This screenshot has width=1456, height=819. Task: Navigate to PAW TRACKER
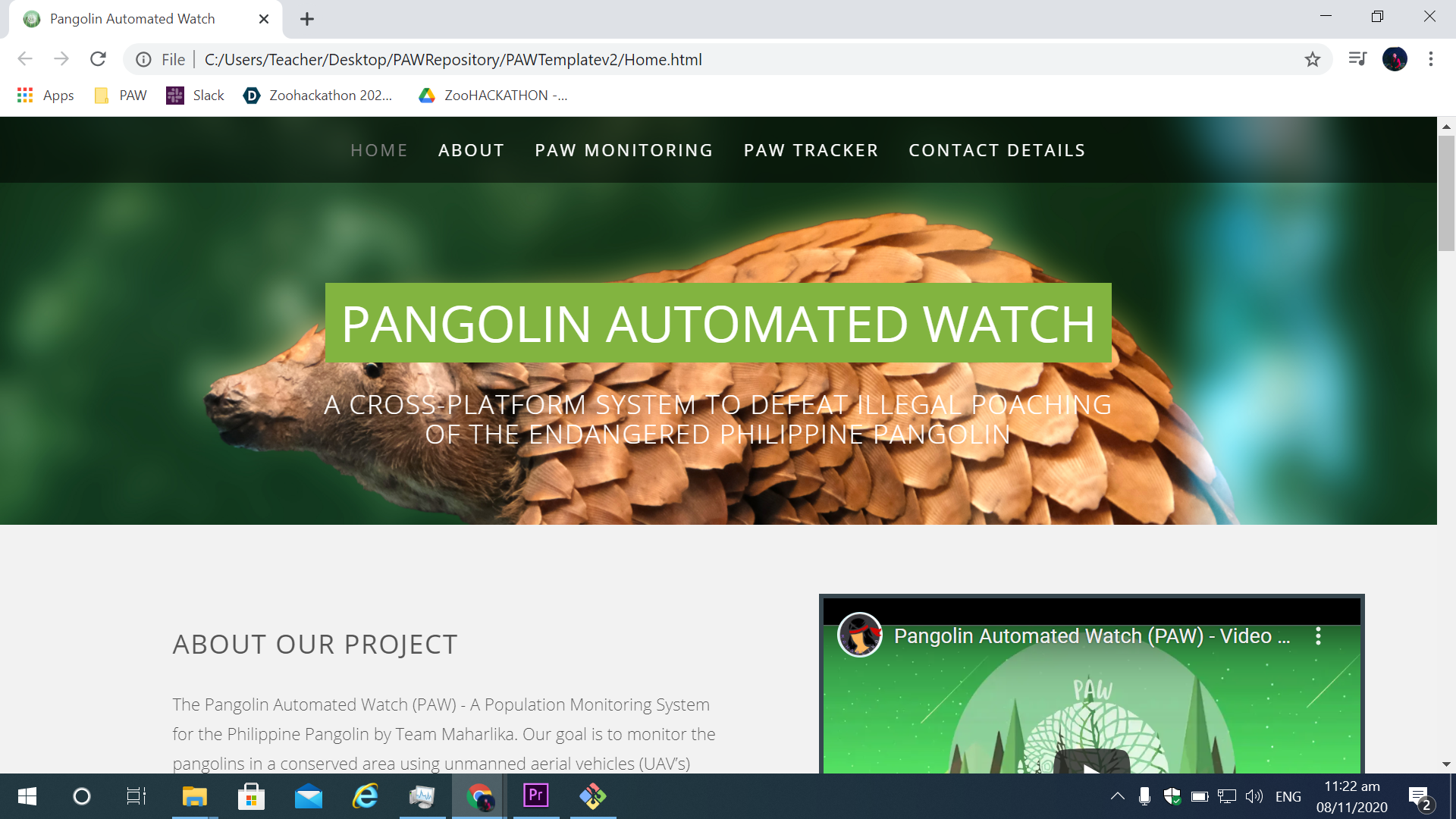(811, 150)
